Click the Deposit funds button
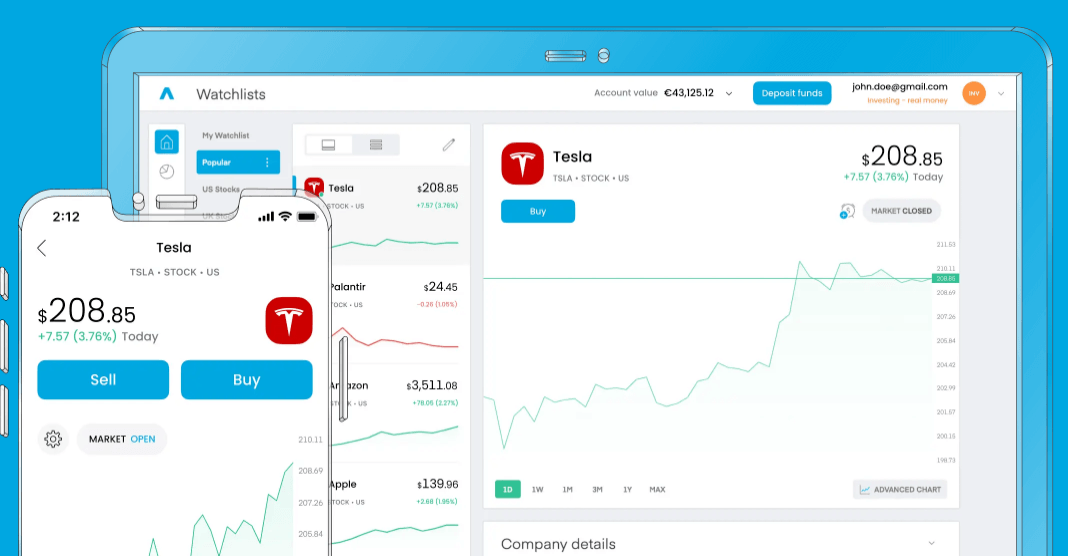1068x556 pixels. click(x=791, y=93)
